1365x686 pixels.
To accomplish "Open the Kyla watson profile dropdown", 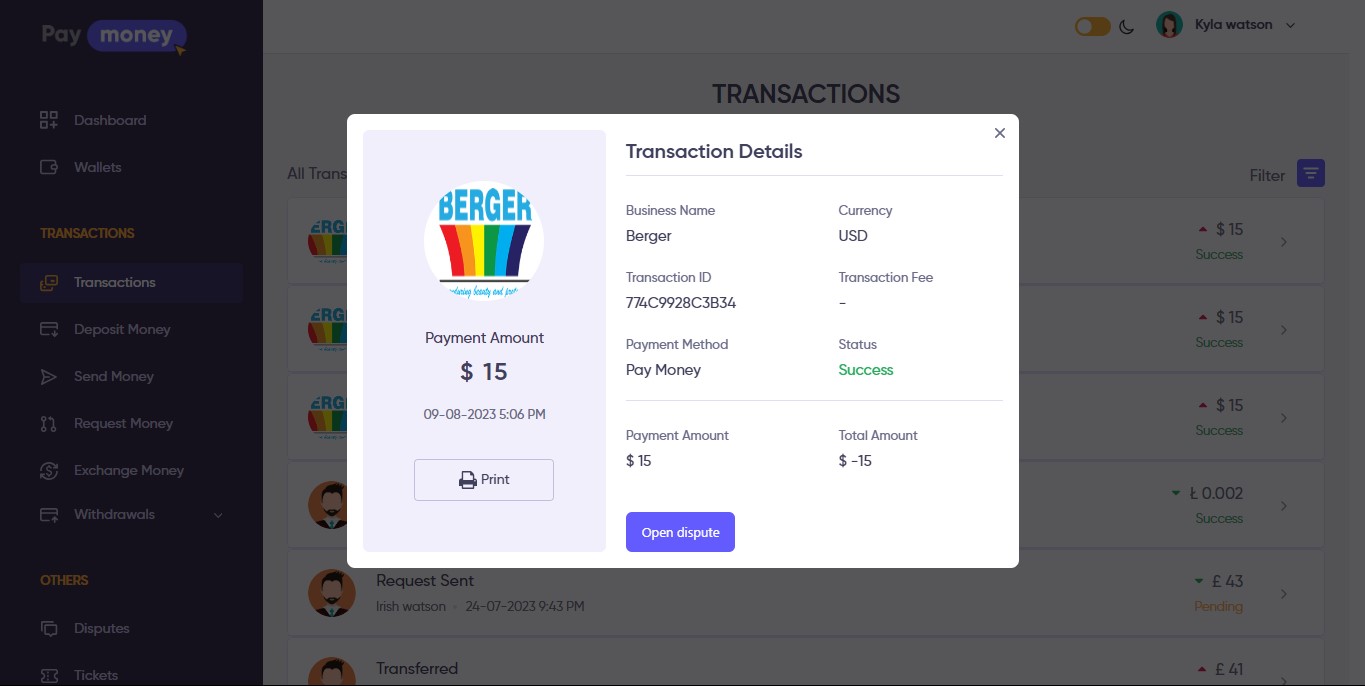I will [1225, 25].
